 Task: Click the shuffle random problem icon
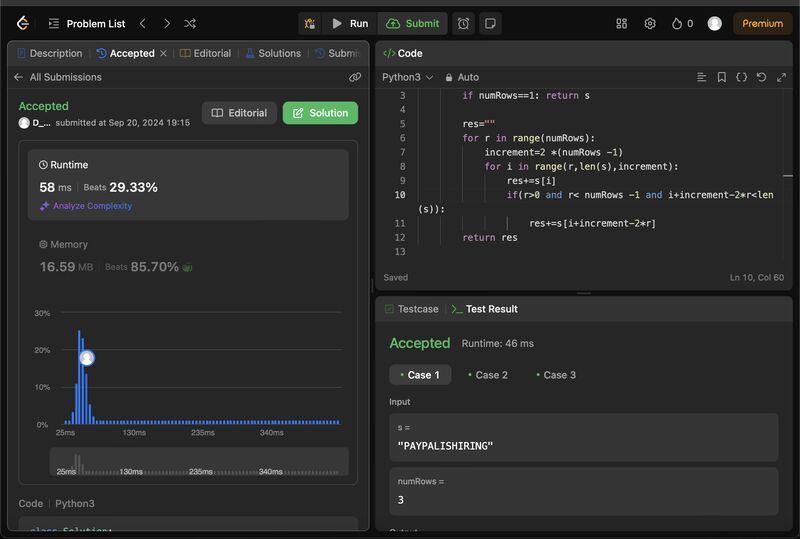click(190, 23)
